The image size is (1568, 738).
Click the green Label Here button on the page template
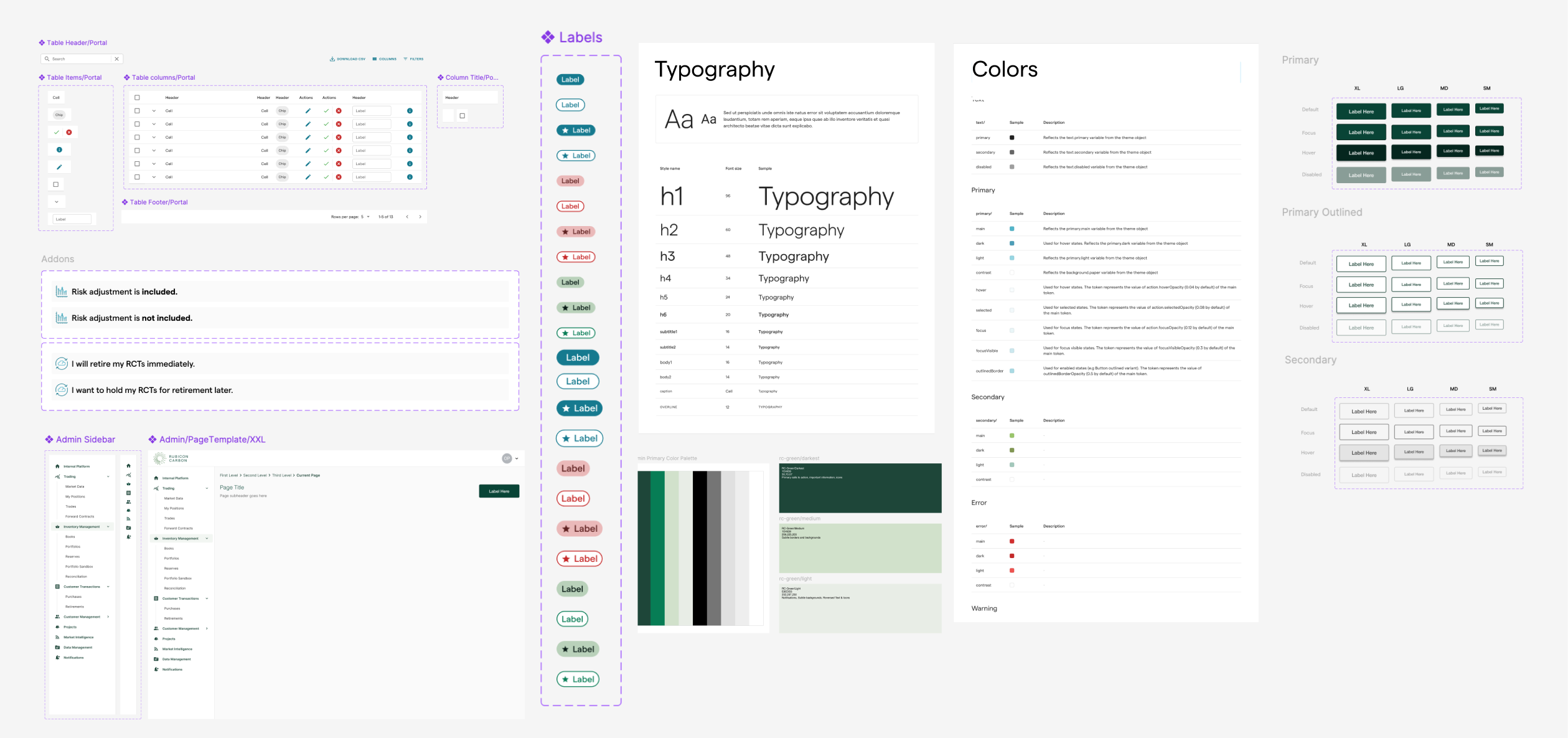click(499, 491)
